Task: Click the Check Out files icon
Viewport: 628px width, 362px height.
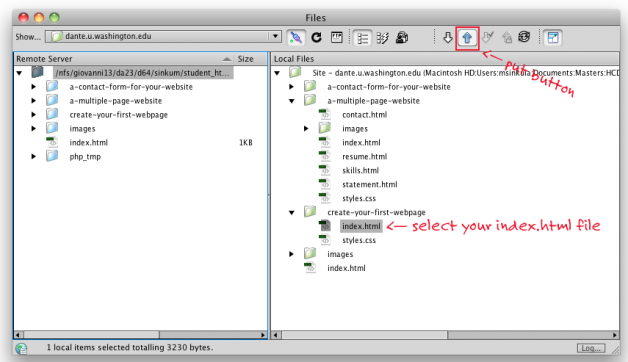Action: coord(487,38)
